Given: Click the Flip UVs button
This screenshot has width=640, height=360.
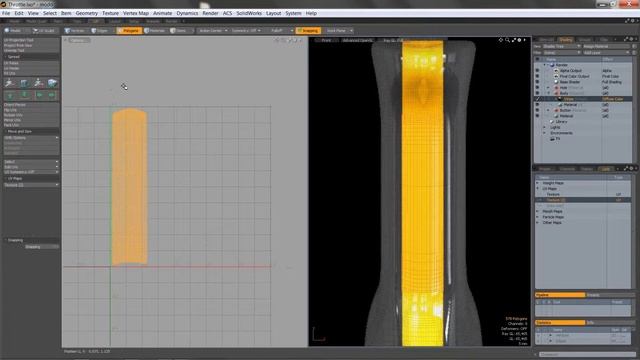Looking at the screenshot, I should (31, 110).
